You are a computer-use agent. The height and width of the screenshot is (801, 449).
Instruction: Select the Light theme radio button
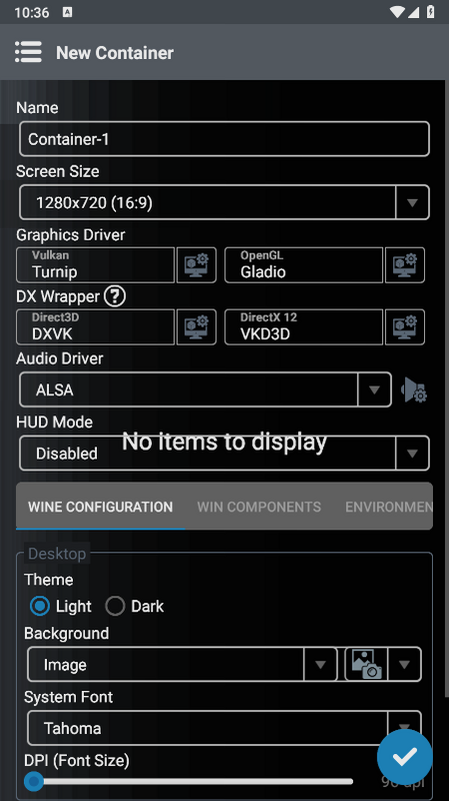point(40,606)
